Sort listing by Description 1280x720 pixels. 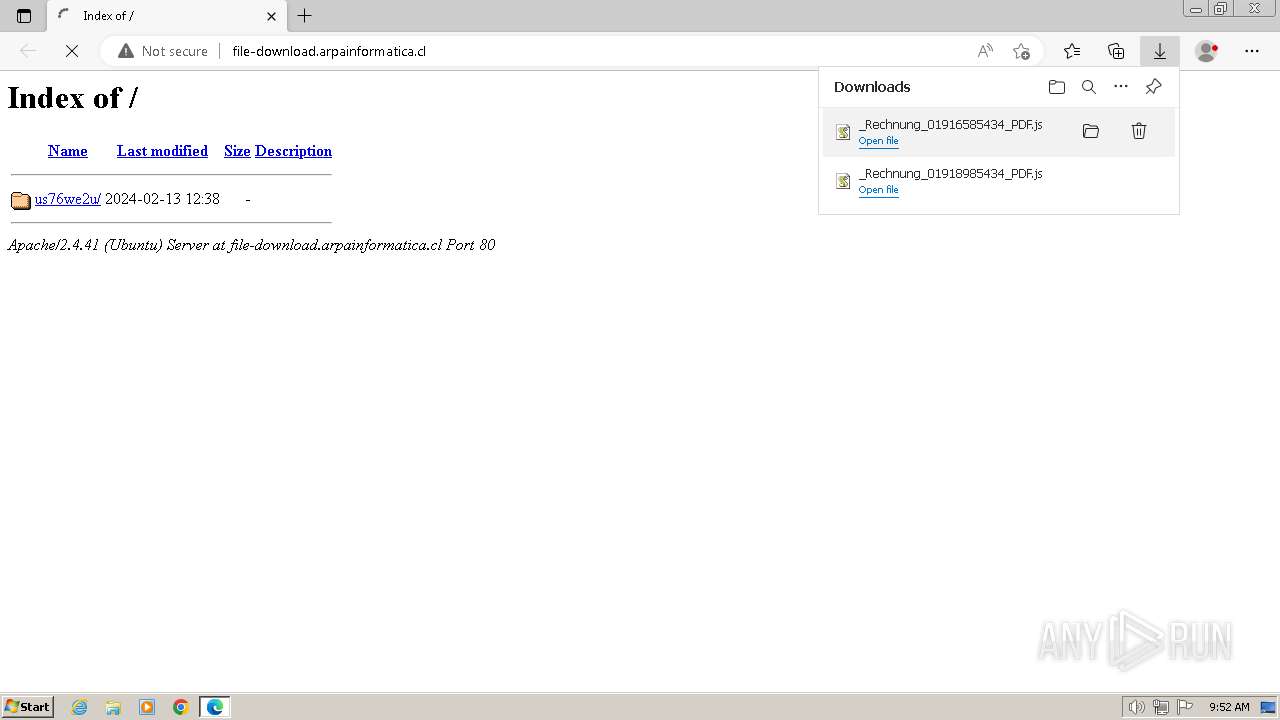tap(293, 151)
